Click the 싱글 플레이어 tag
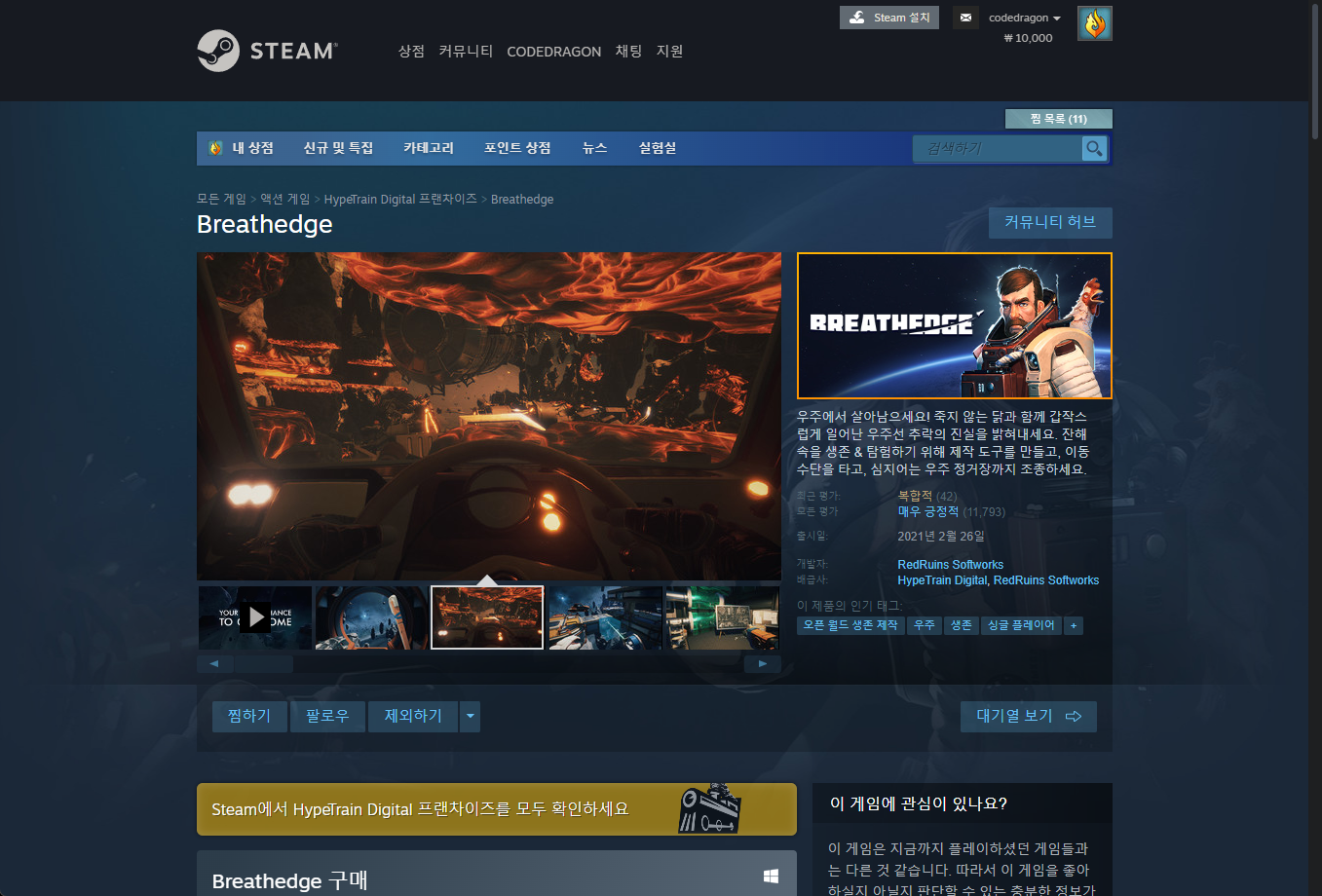1322x896 pixels. click(x=1021, y=625)
